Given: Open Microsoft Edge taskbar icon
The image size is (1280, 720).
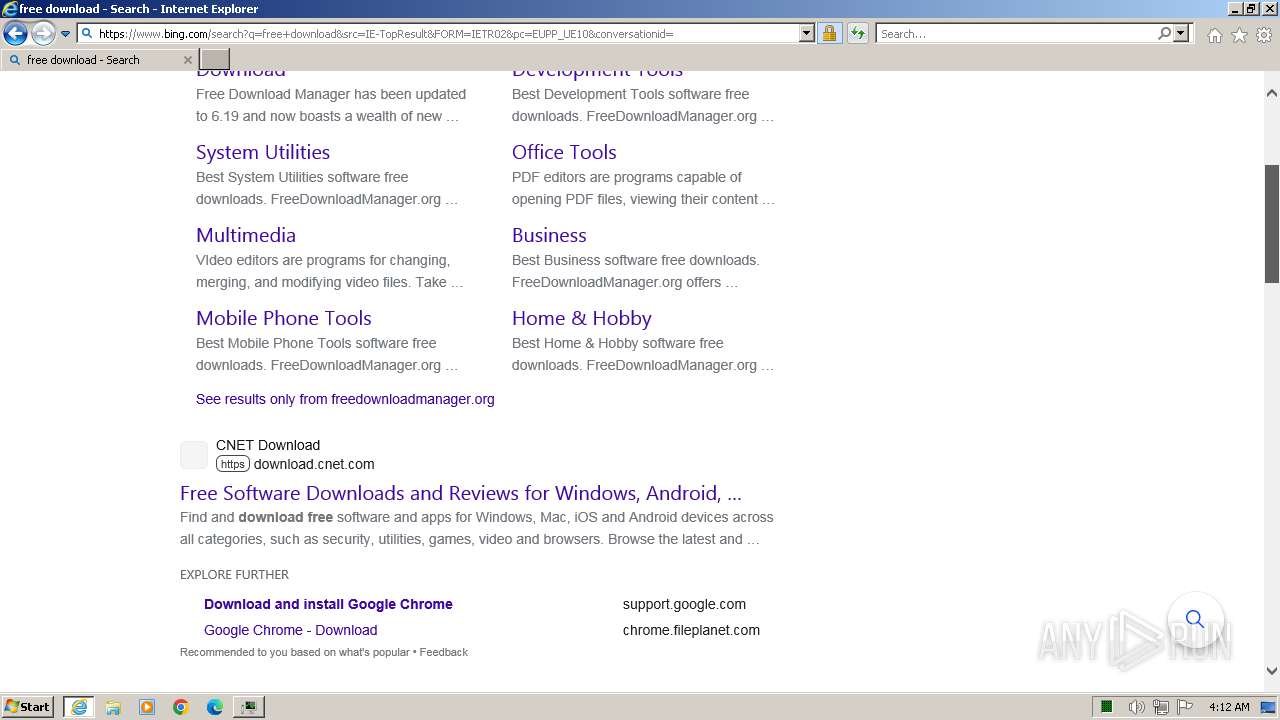Looking at the screenshot, I should point(215,707).
